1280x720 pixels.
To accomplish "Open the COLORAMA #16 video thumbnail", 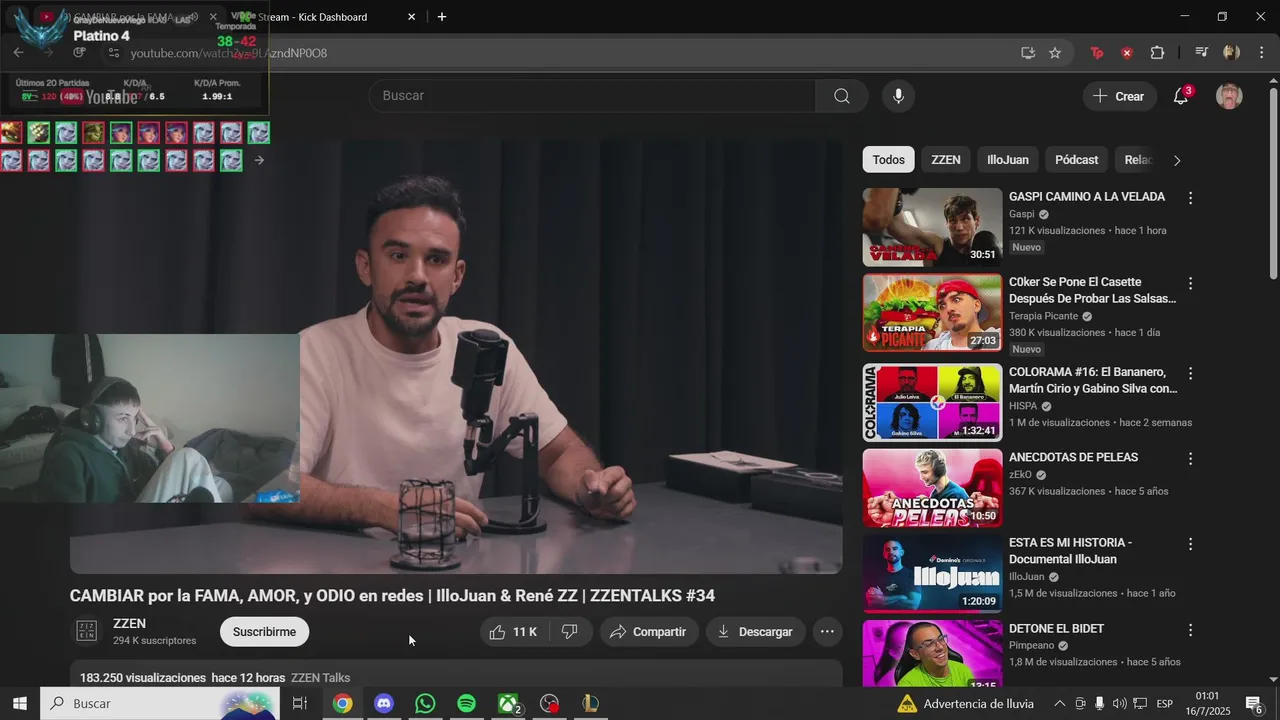I will coord(932,402).
